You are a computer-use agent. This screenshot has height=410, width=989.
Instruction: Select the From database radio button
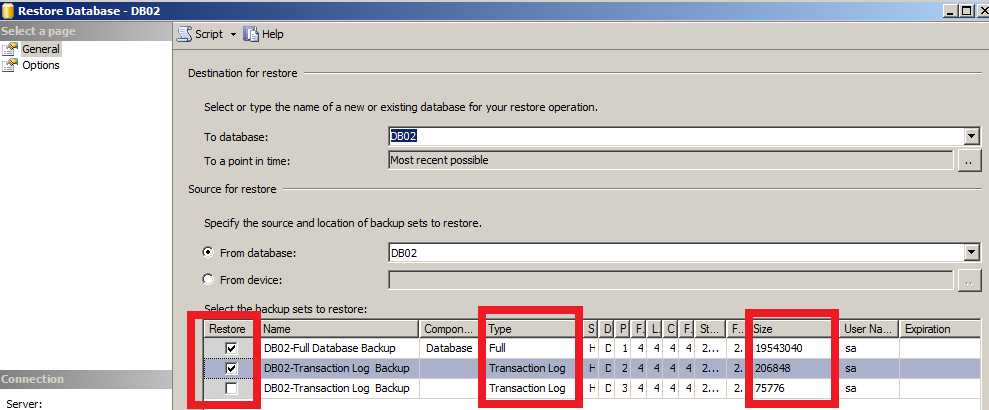point(208,252)
